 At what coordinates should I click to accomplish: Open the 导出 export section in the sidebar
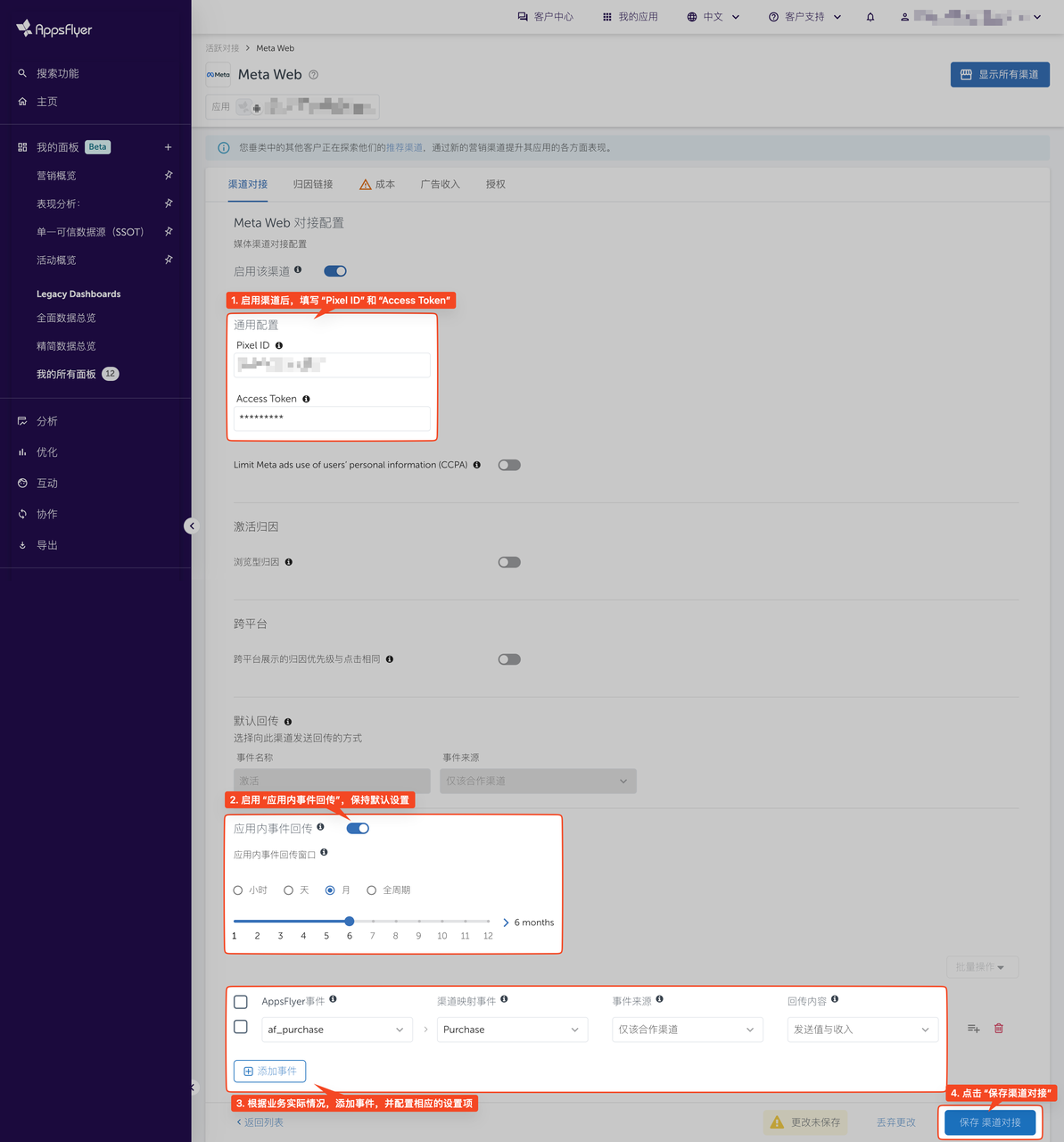click(x=46, y=544)
